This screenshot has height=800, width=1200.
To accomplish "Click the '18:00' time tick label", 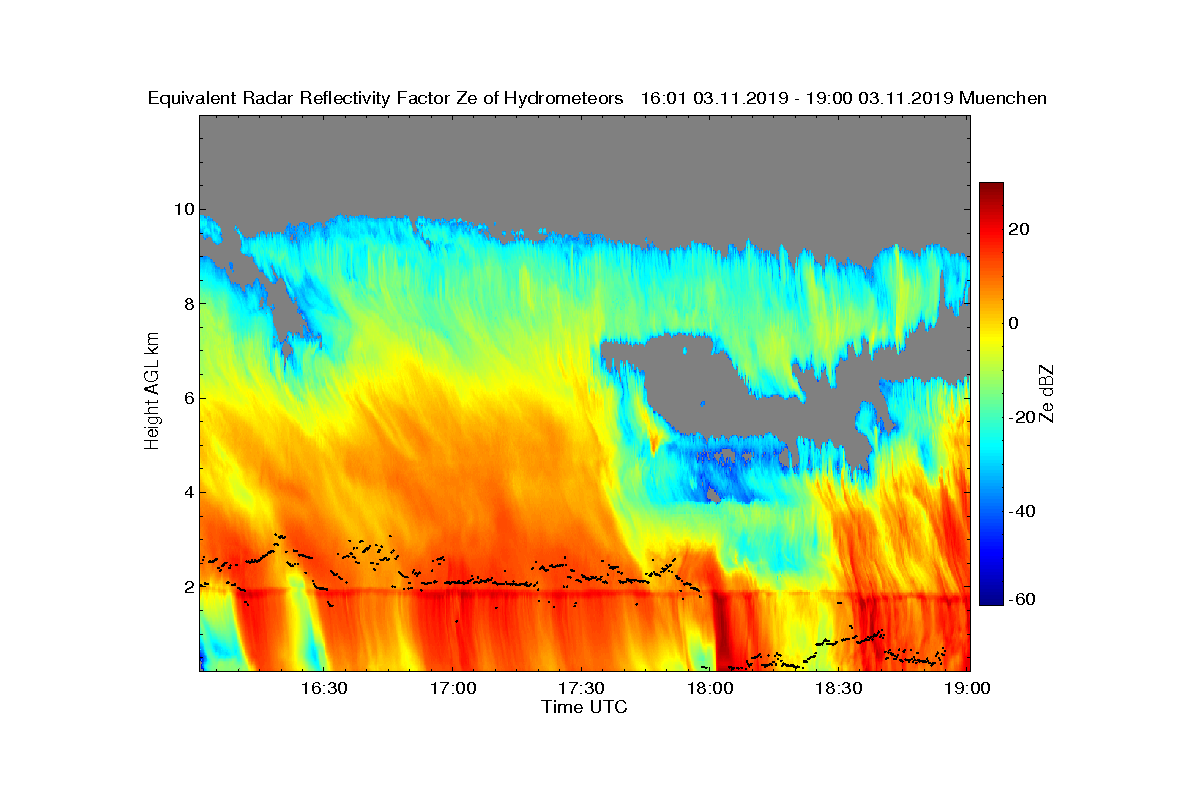I will [710, 689].
